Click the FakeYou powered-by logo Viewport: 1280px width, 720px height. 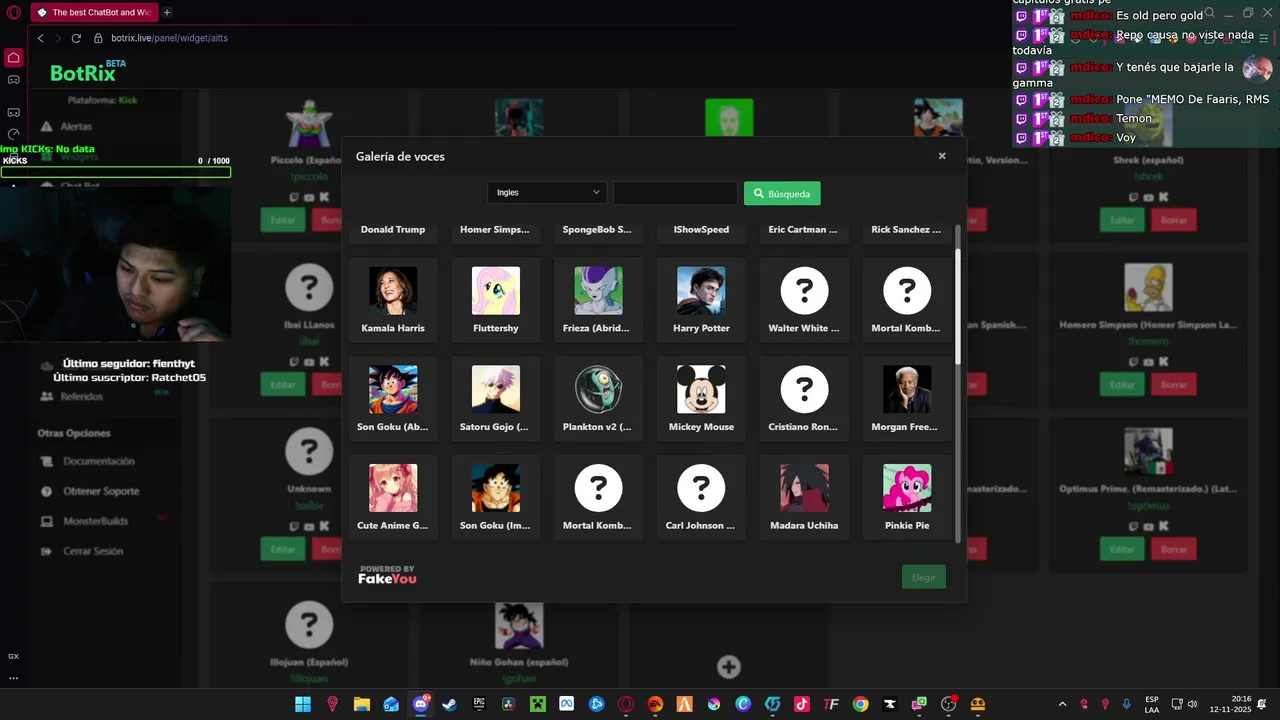pos(387,575)
